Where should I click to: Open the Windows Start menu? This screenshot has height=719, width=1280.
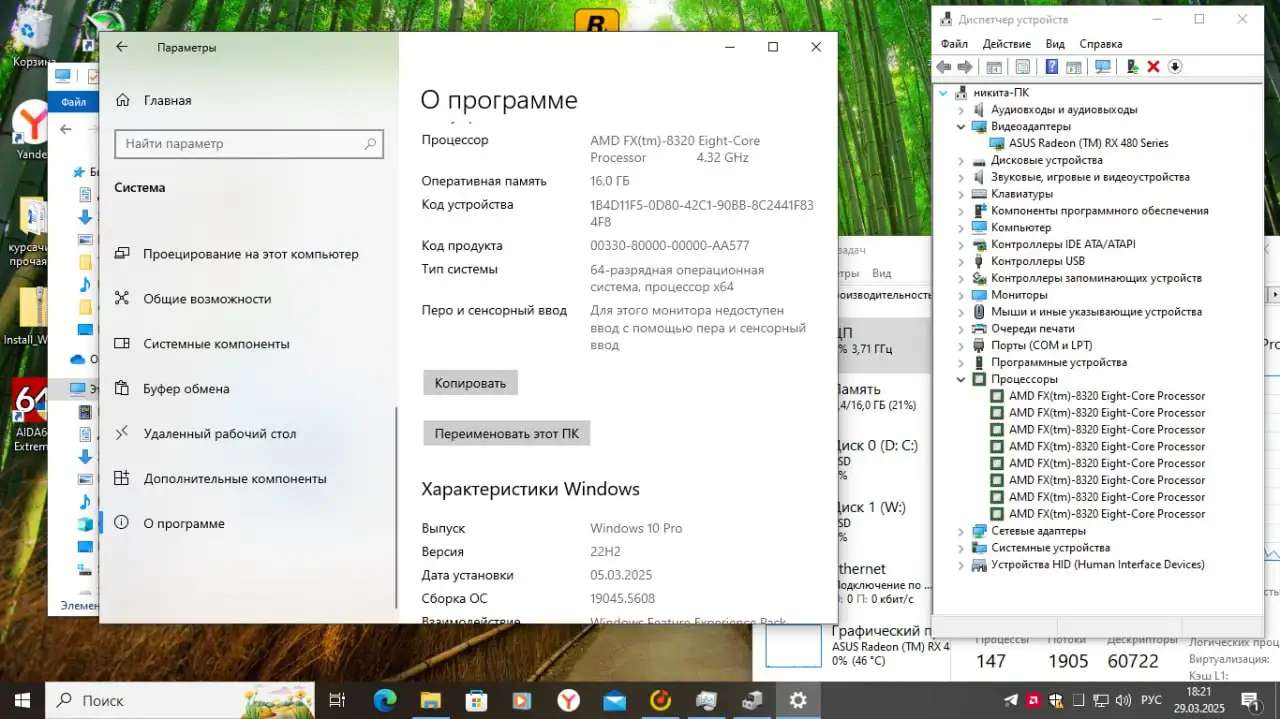[x=22, y=700]
